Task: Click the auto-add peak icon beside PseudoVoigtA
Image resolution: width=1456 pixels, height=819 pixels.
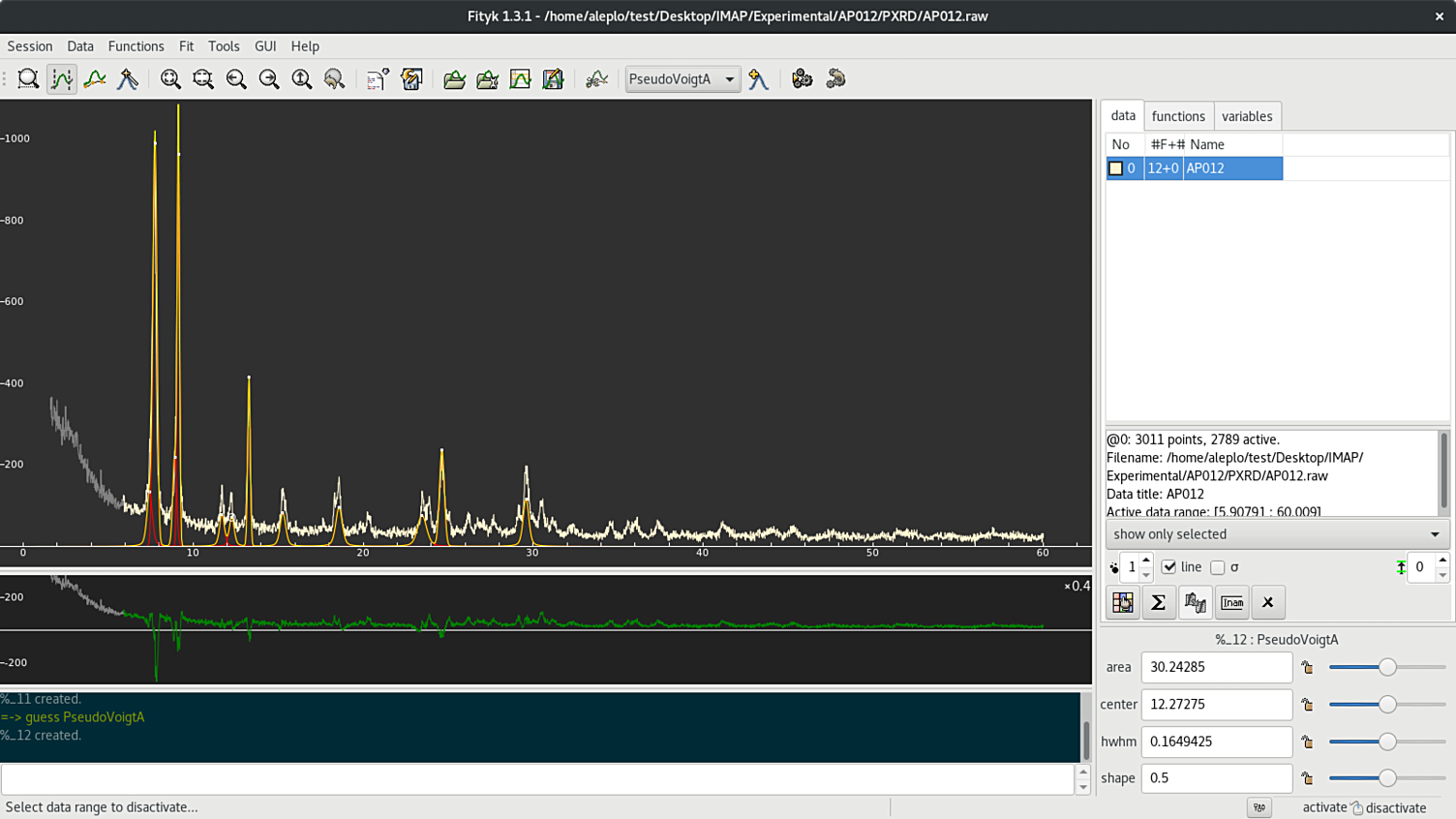Action: (759, 79)
